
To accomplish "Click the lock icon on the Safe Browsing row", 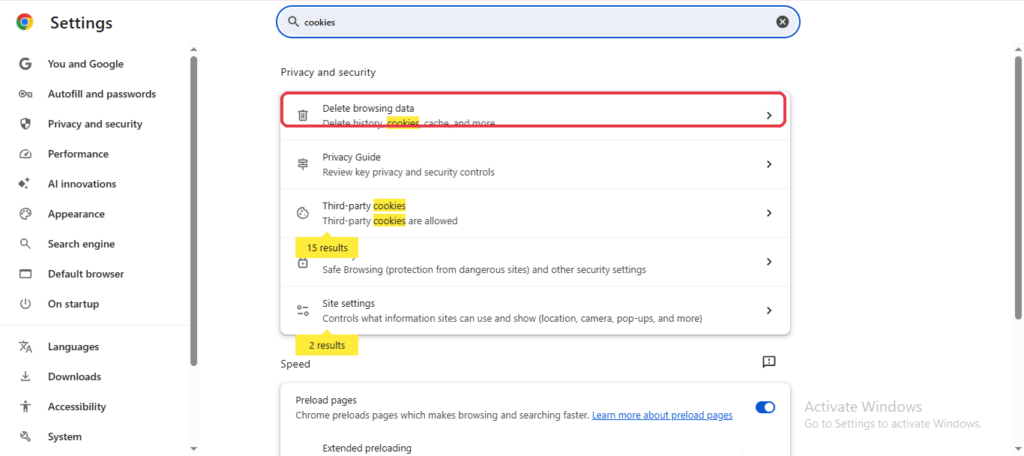I will click(x=303, y=263).
